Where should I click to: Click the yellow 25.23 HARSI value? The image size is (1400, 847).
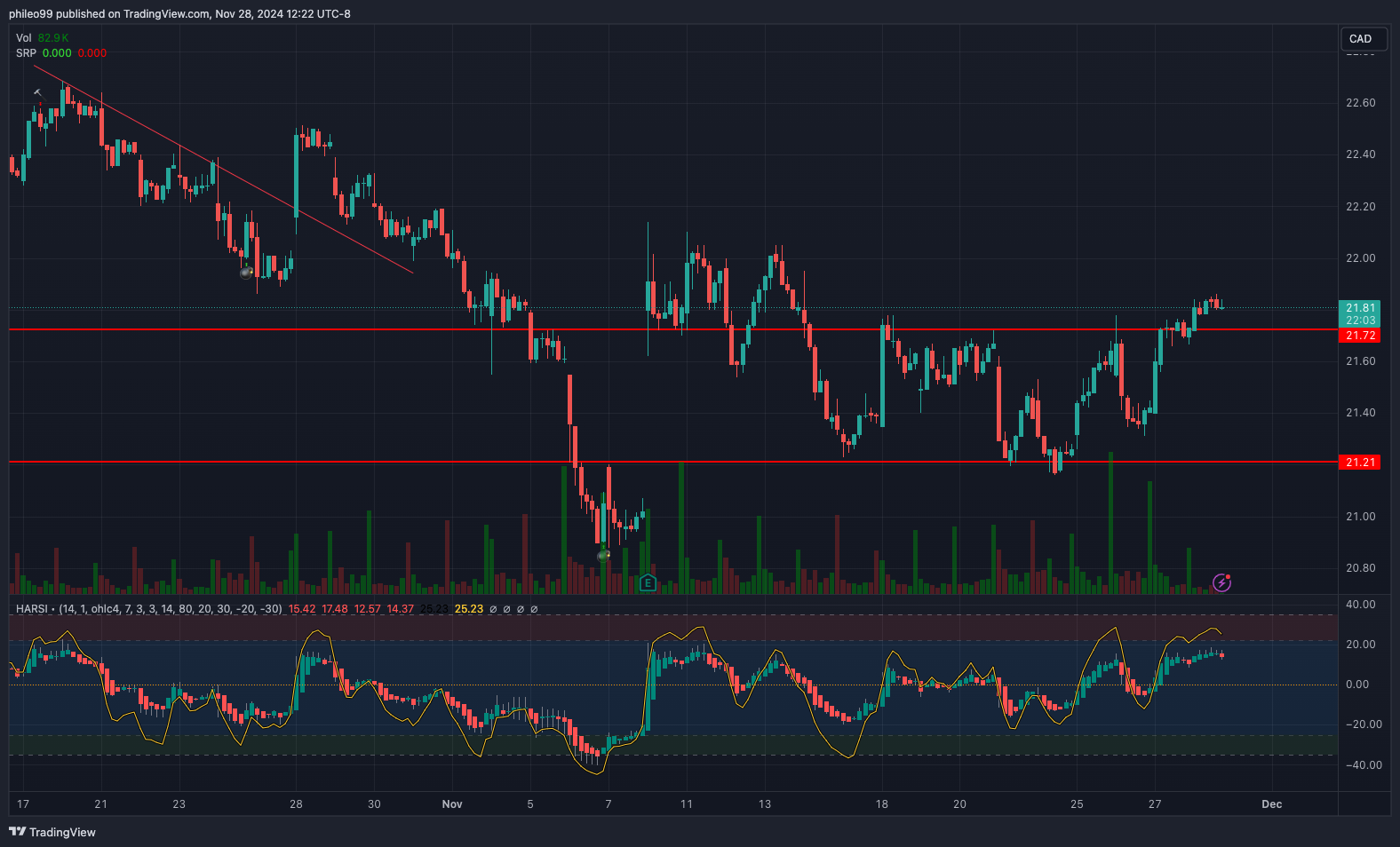tap(469, 609)
